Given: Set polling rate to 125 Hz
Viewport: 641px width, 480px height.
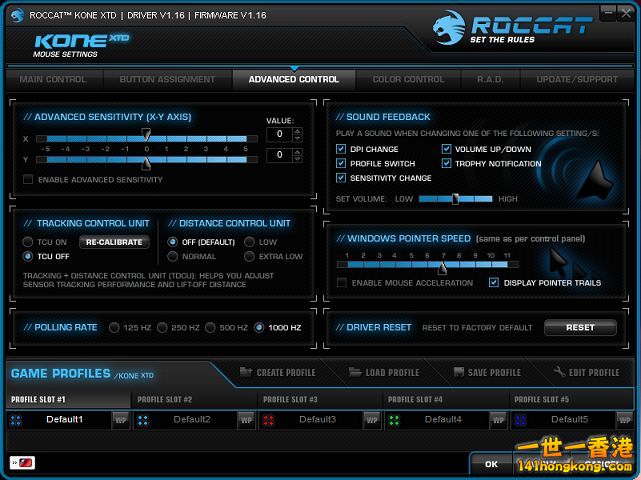Looking at the screenshot, I should 114,327.
